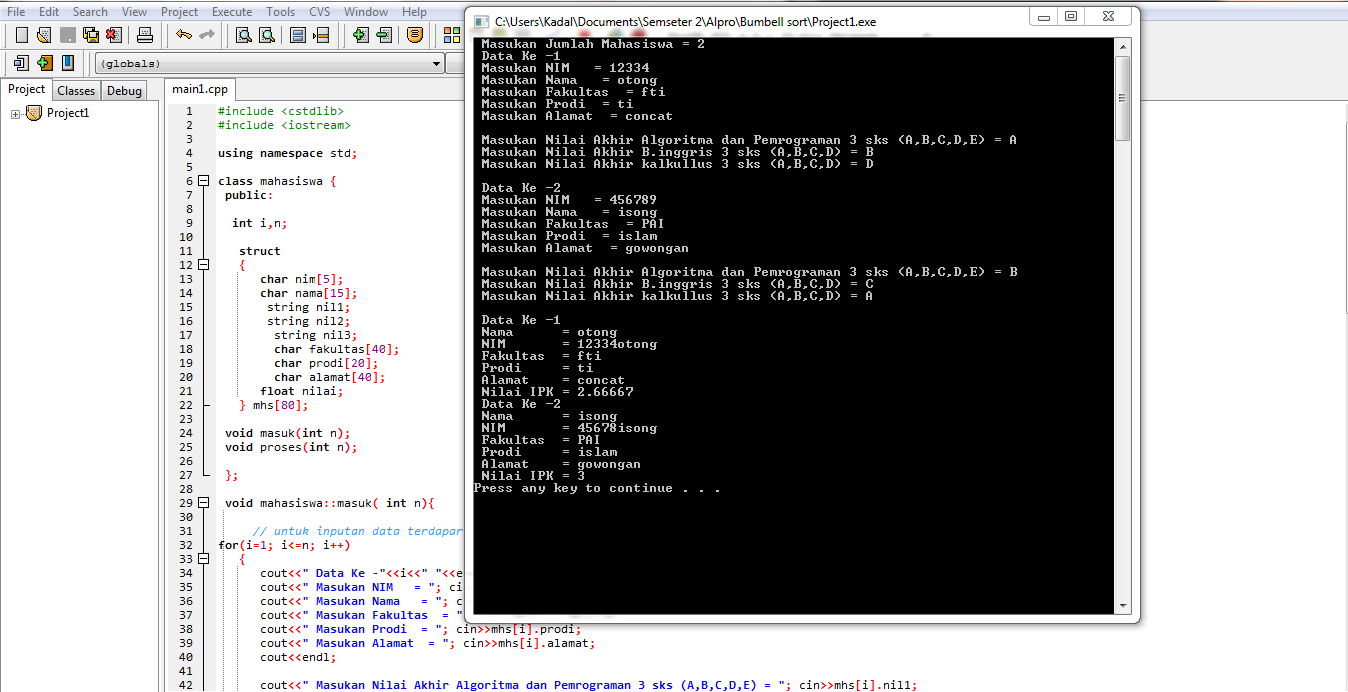The width and height of the screenshot is (1348, 692).
Task: Create a new source file from toolbar
Action: pos(21,35)
